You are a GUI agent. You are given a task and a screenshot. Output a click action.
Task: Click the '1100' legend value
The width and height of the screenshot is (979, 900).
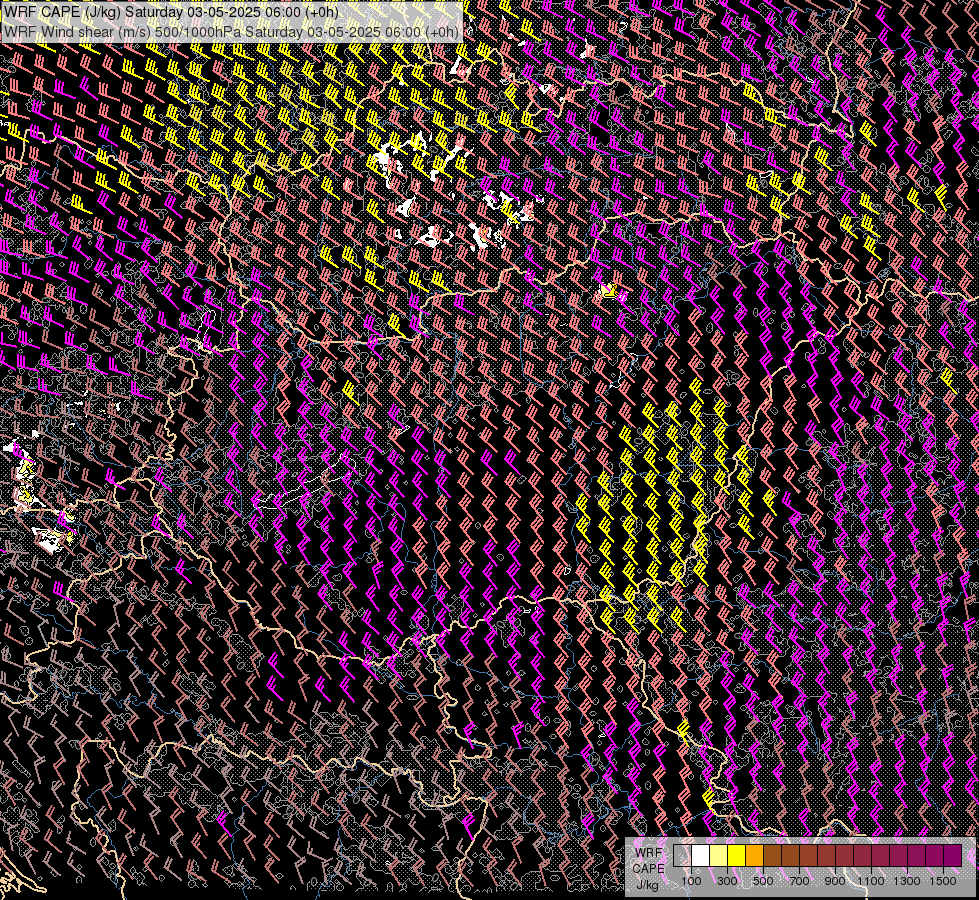871,881
